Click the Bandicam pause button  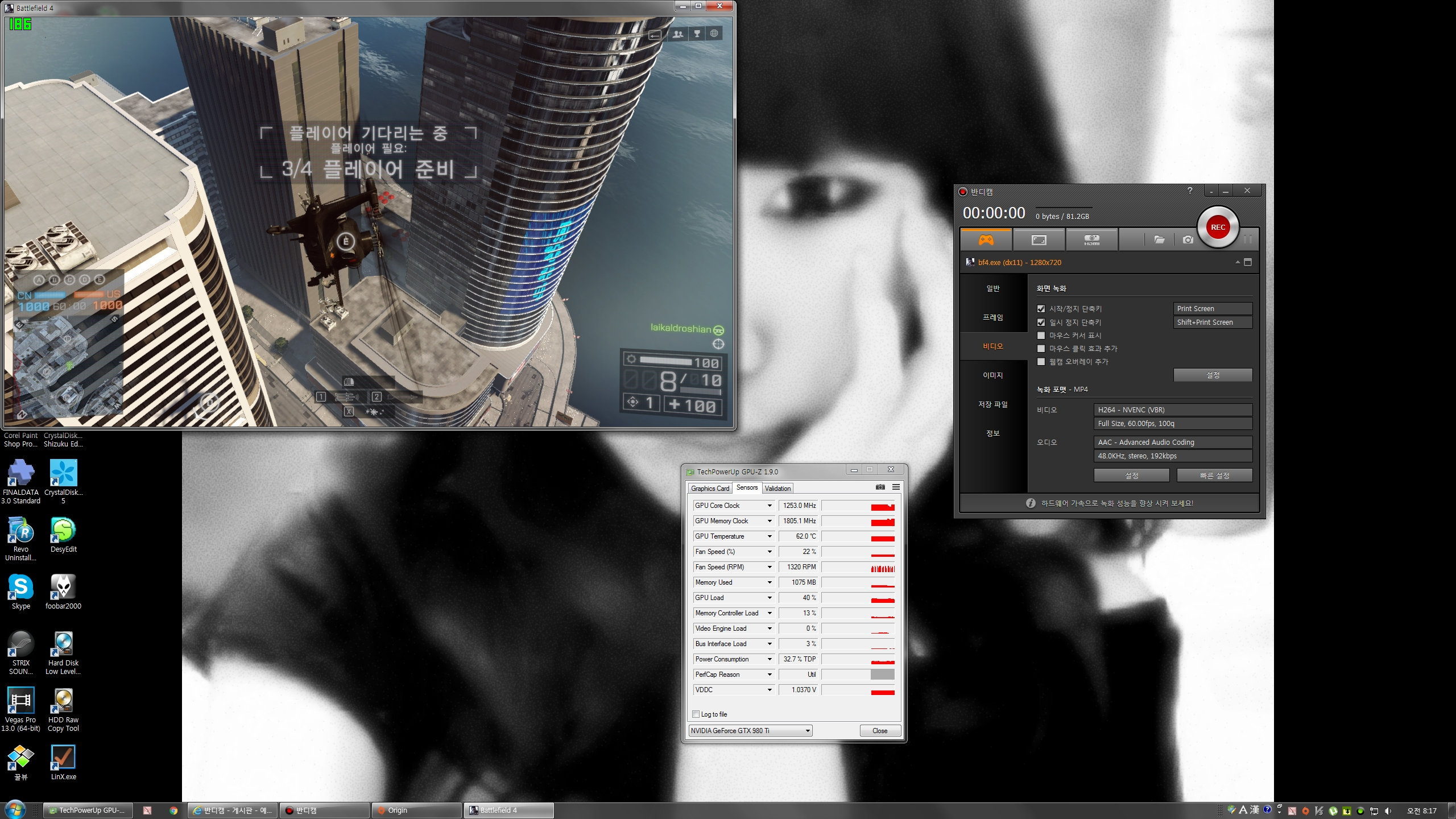click(1248, 239)
